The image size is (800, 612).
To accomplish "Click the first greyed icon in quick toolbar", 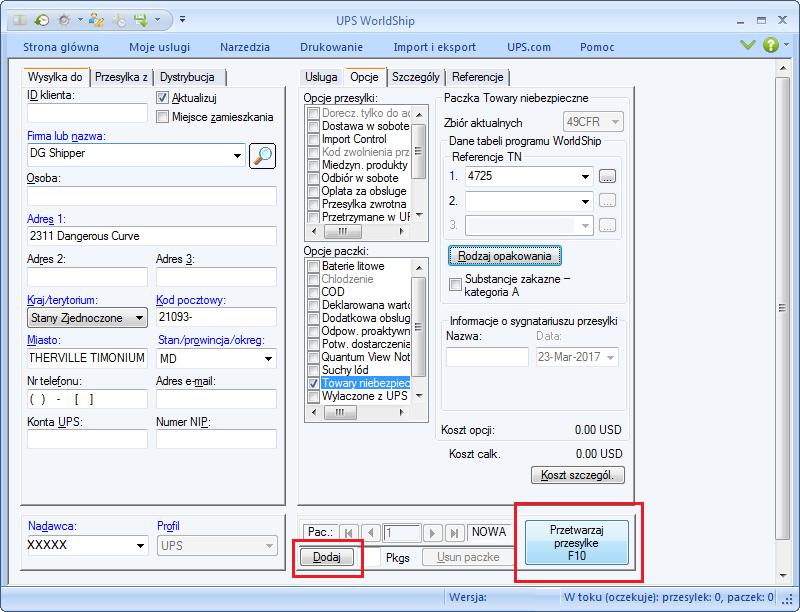I will (x=20, y=20).
